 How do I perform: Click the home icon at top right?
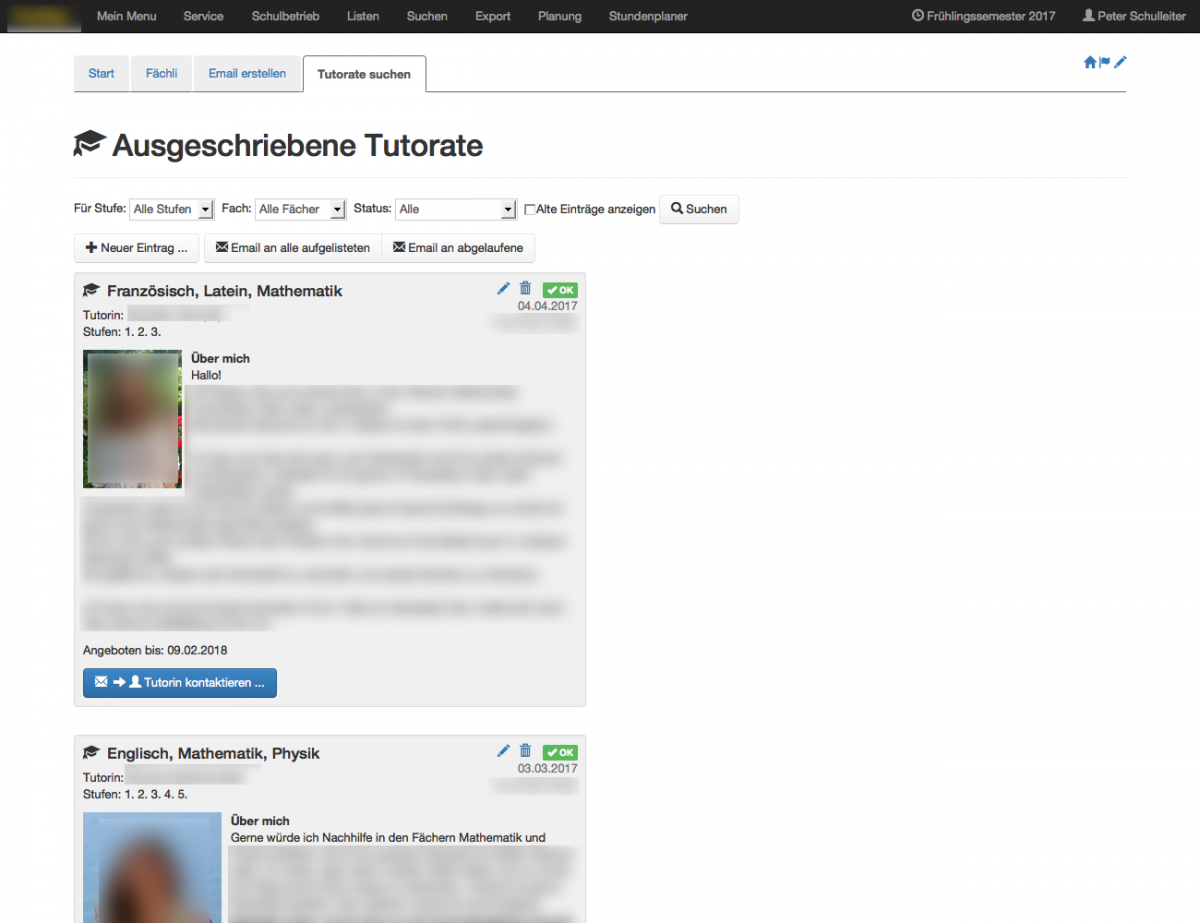[x=1090, y=62]
